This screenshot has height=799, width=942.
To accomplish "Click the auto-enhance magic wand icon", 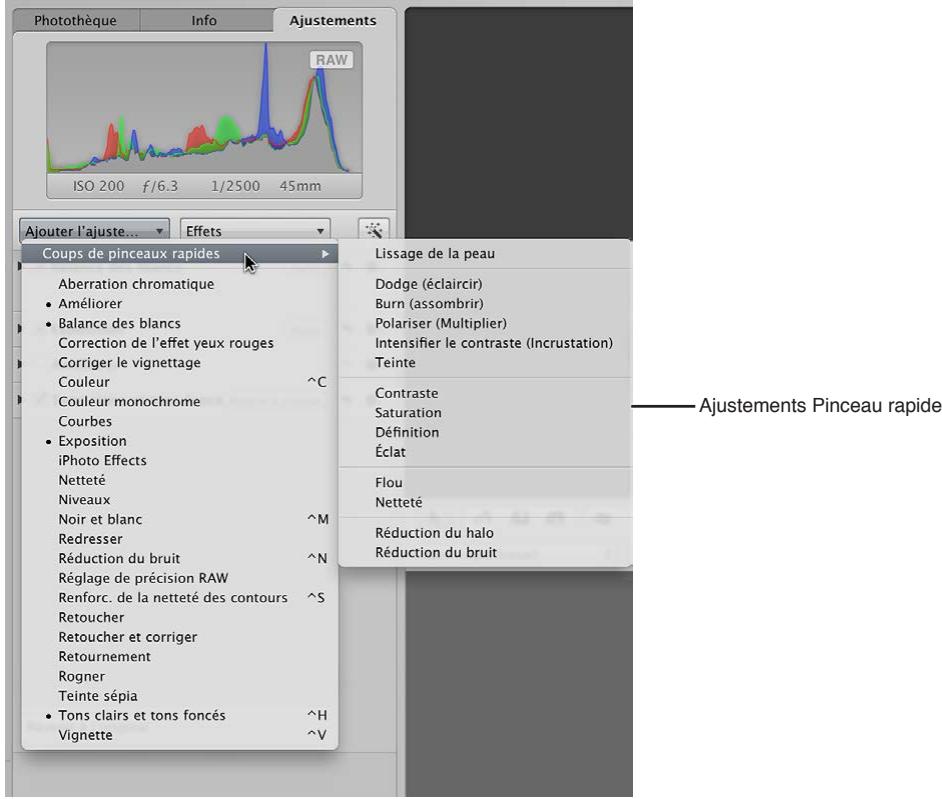I will point(374,231).
